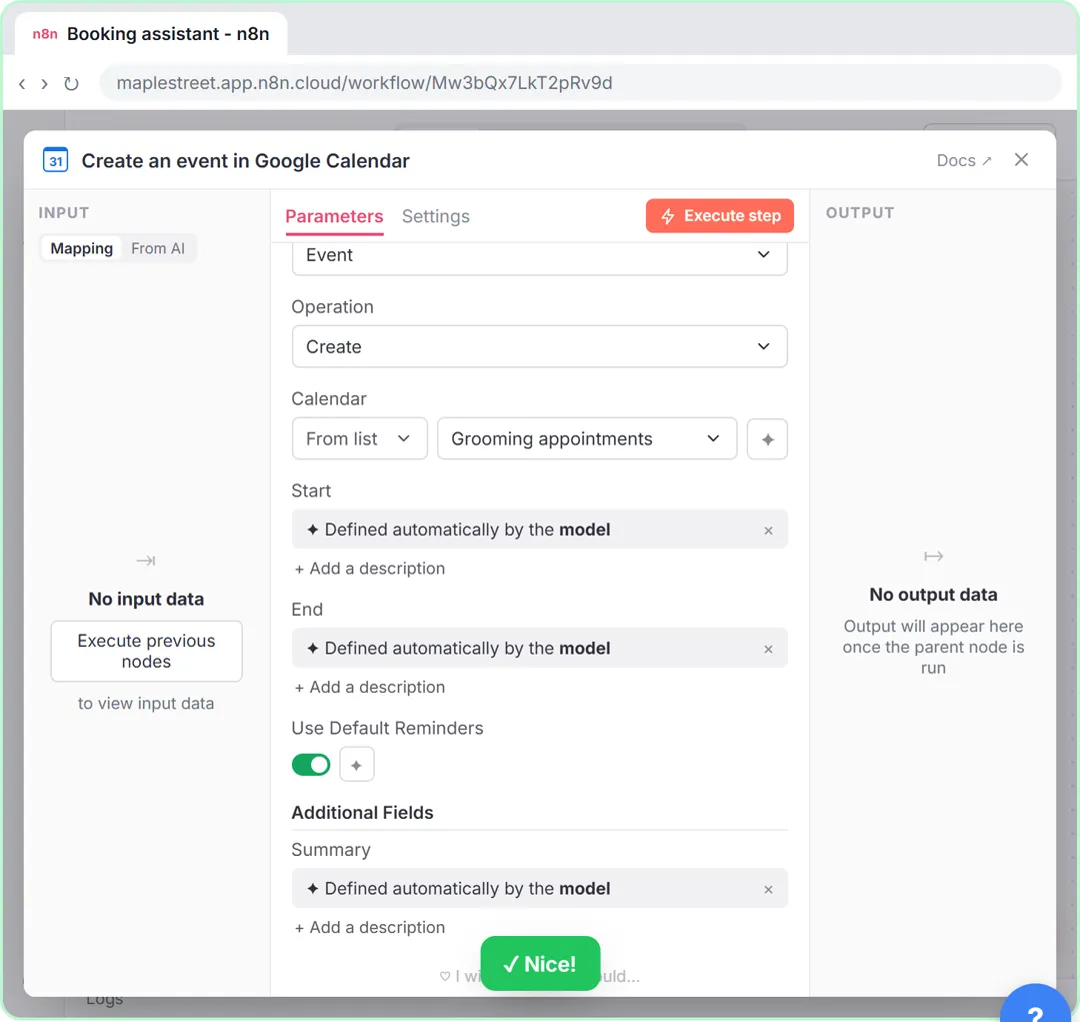Remove the End model-defined value
This screenshot has height=1022, width=1080.
pyautogui.click(x=768, y=649)
